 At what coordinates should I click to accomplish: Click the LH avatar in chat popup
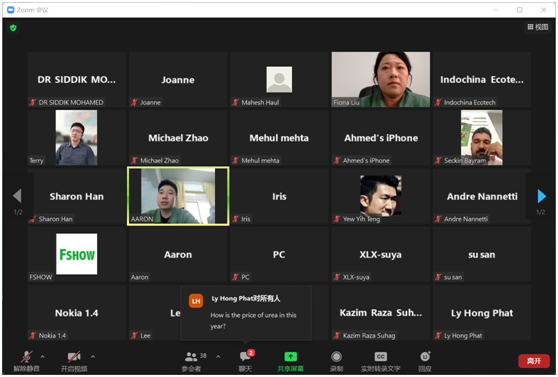pyautogui.click(x=196, y=301)
